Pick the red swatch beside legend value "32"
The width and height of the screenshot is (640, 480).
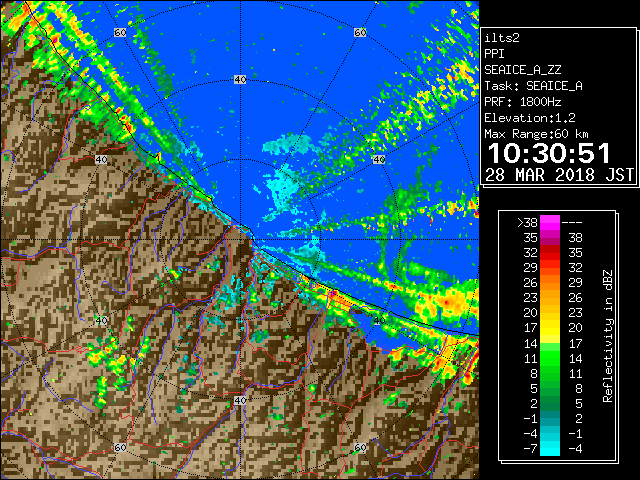coord(550,253)
